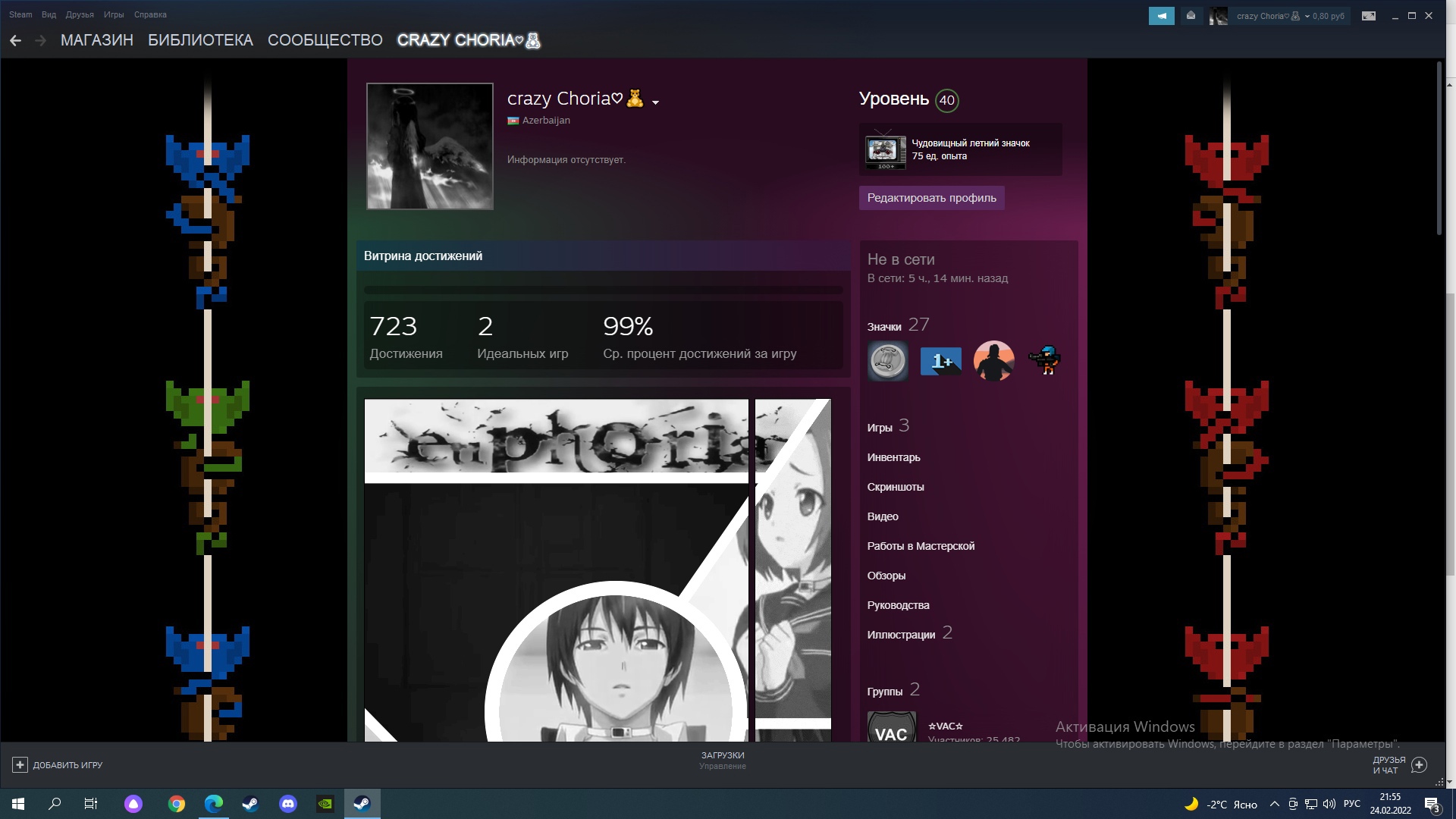The width and height of the screenshot is (1456, 819).
Task: Open the silver coin badge
Action: tap(887, 361)
